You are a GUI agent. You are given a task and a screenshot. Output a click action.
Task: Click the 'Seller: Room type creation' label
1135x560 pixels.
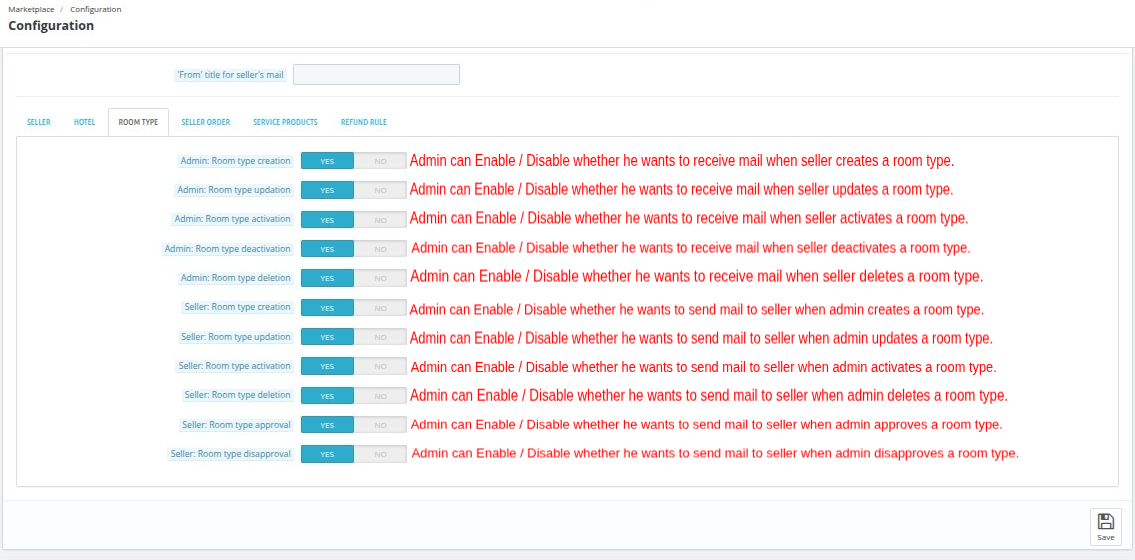(x=237, y=307)
